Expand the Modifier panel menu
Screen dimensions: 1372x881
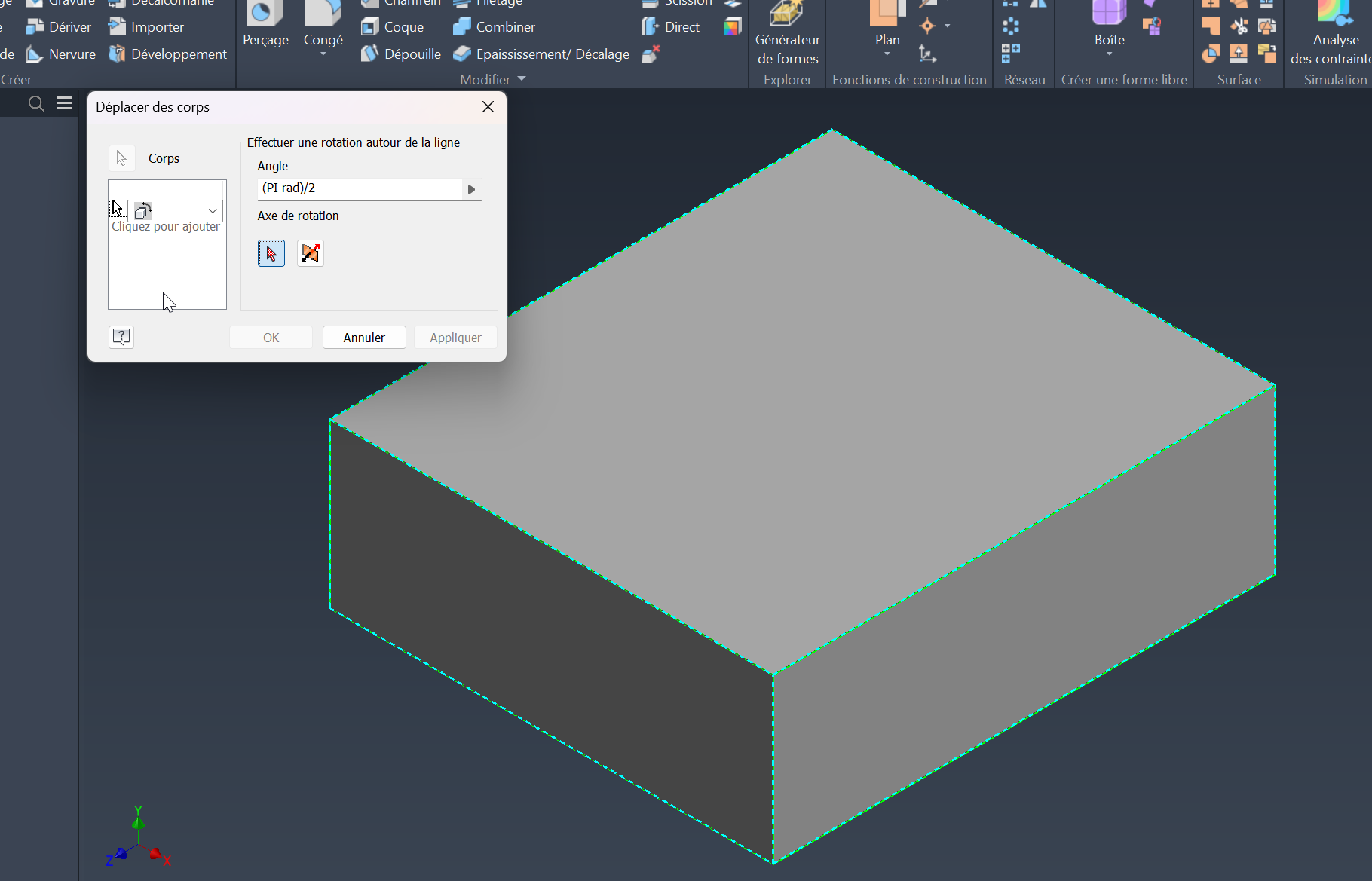click(521, 79)
